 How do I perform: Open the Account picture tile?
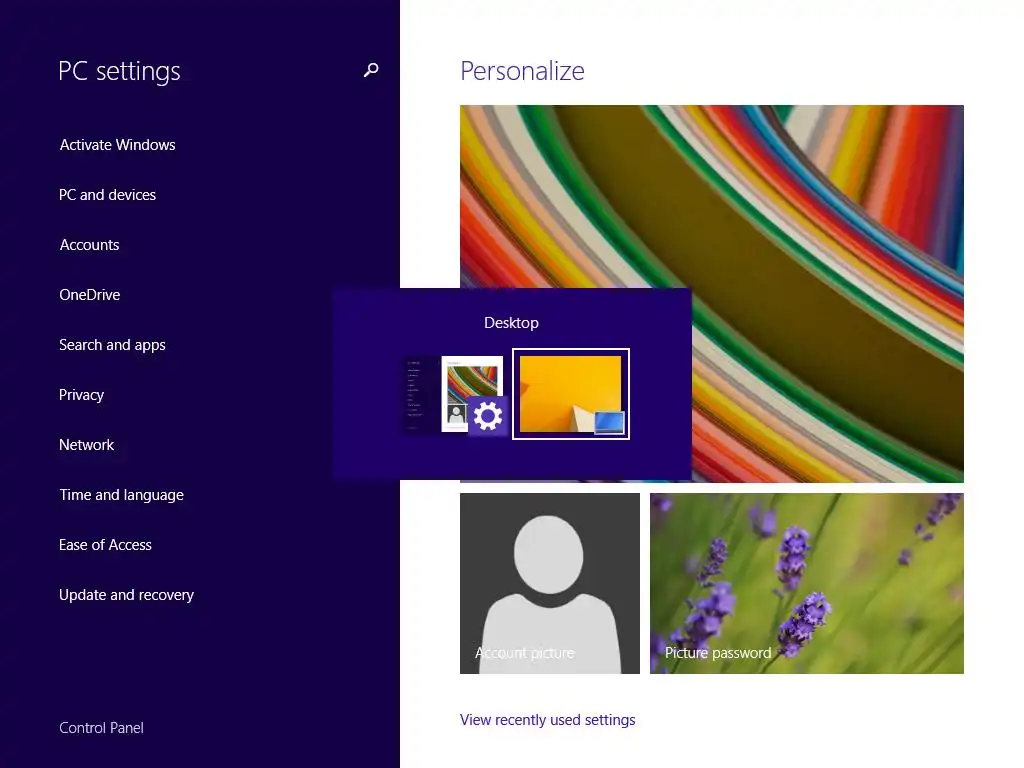tap(550, 583)
